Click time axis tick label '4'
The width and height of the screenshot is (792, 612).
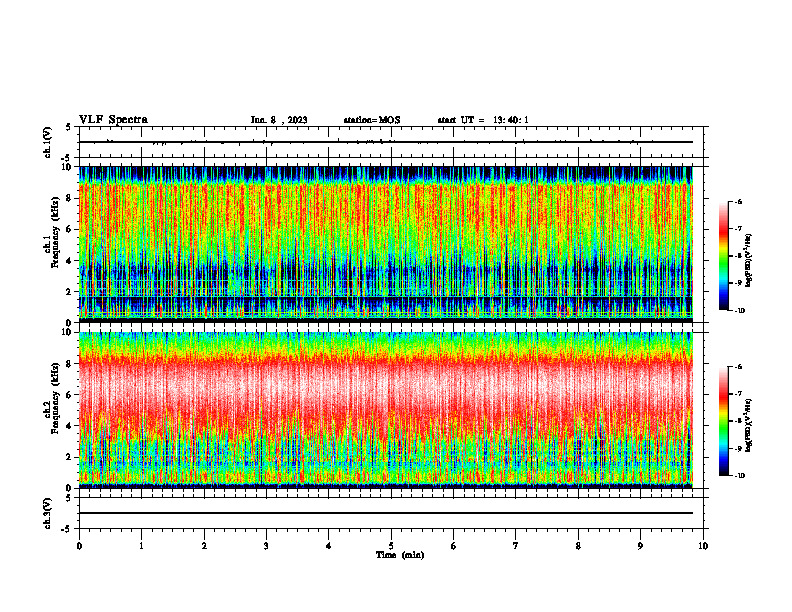coord(329,546)
